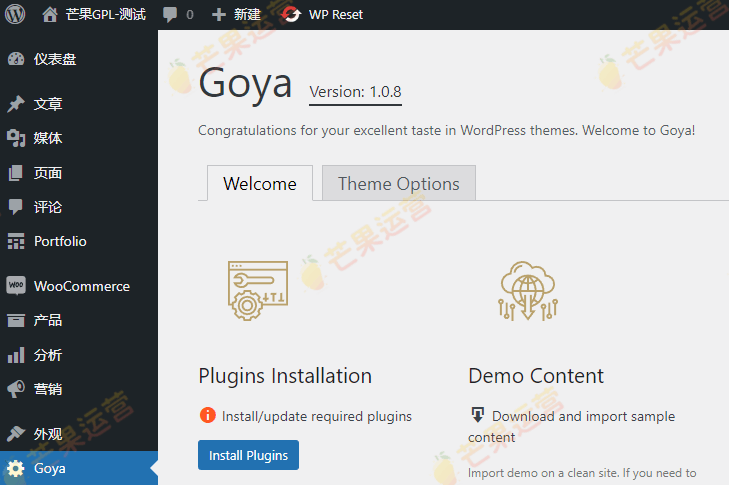Visit site 芒果GPL-测试
This screenshot has width=729, height=485.
(x=106, y=15)
